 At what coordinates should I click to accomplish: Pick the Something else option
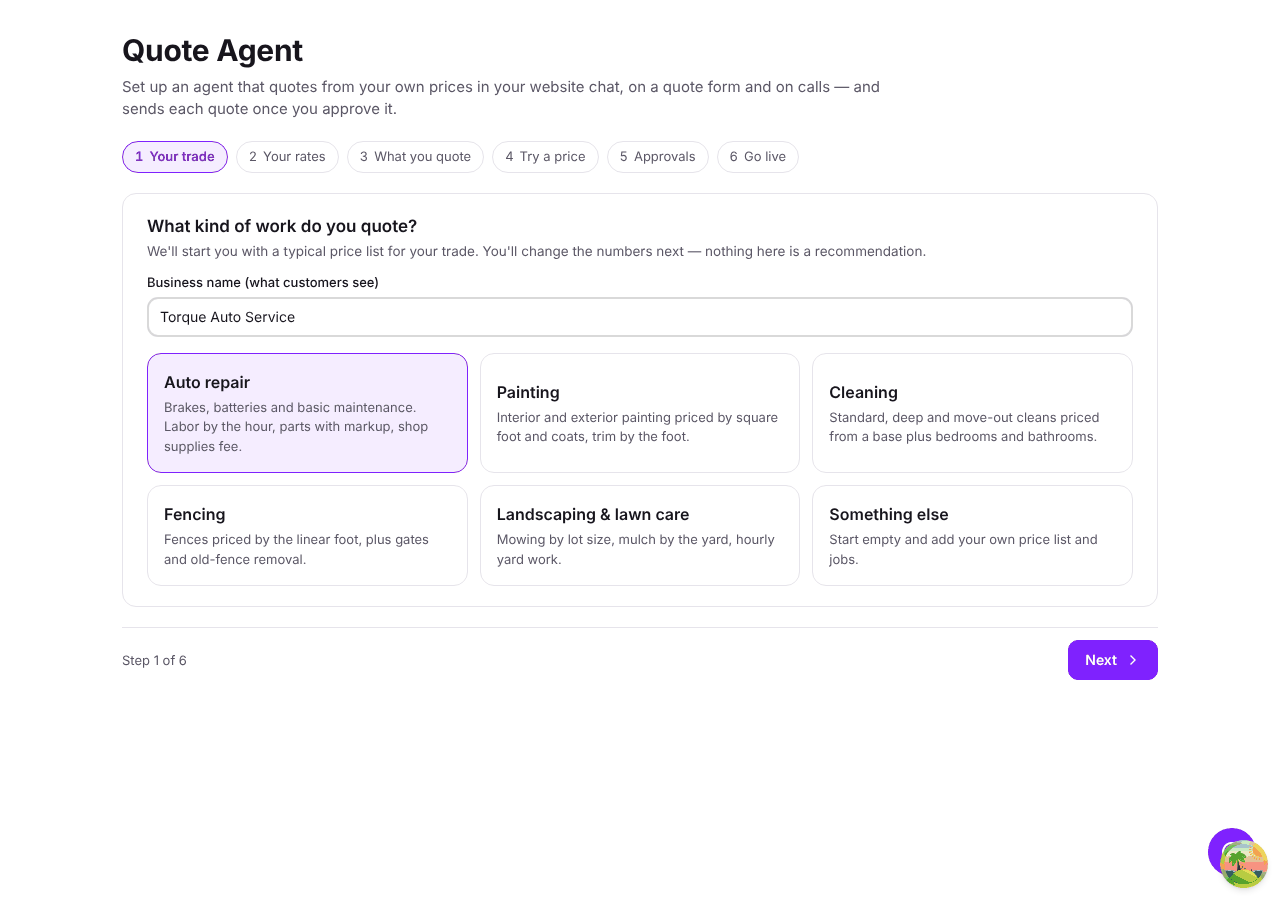tap(972, 536)
